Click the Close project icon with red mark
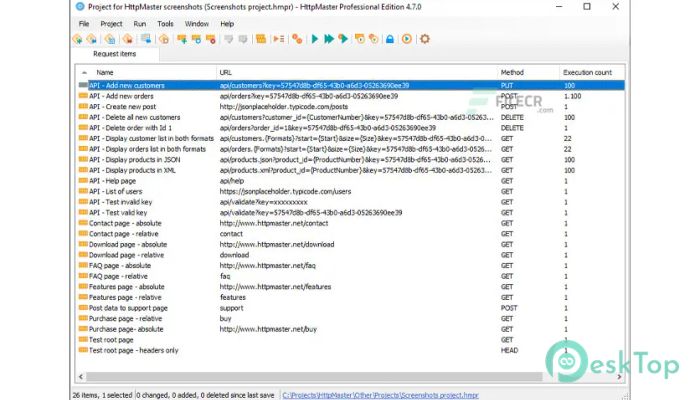 pos(128,39)
